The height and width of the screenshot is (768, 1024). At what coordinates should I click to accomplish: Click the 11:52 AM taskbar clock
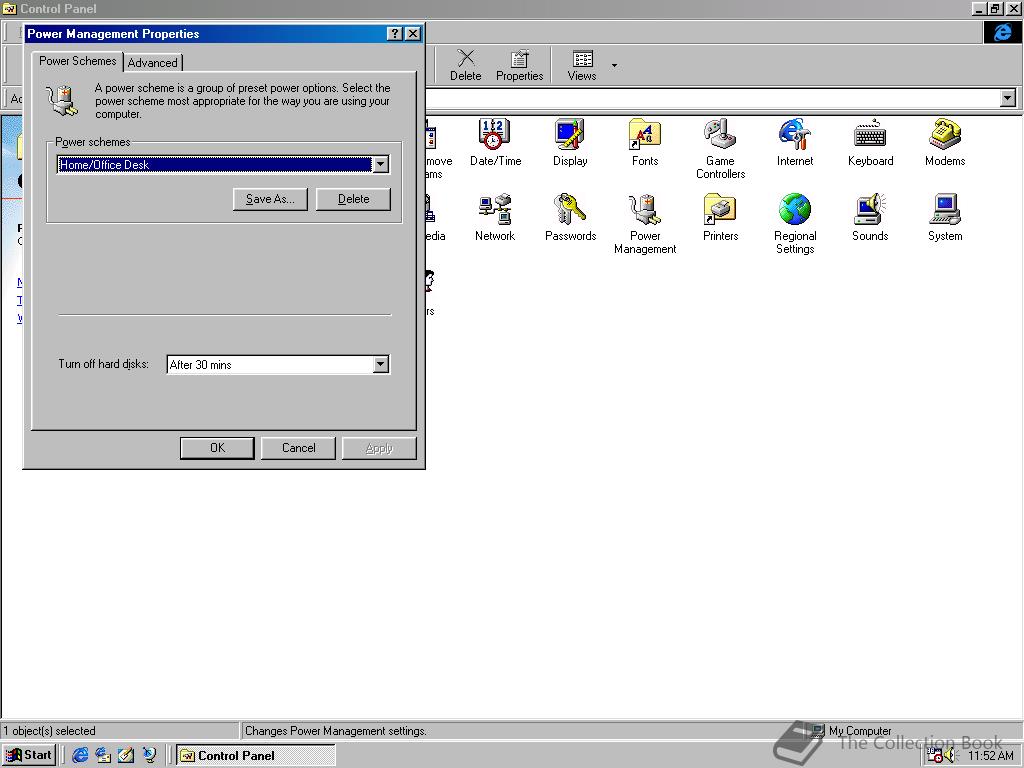click(x=990, y=756)
